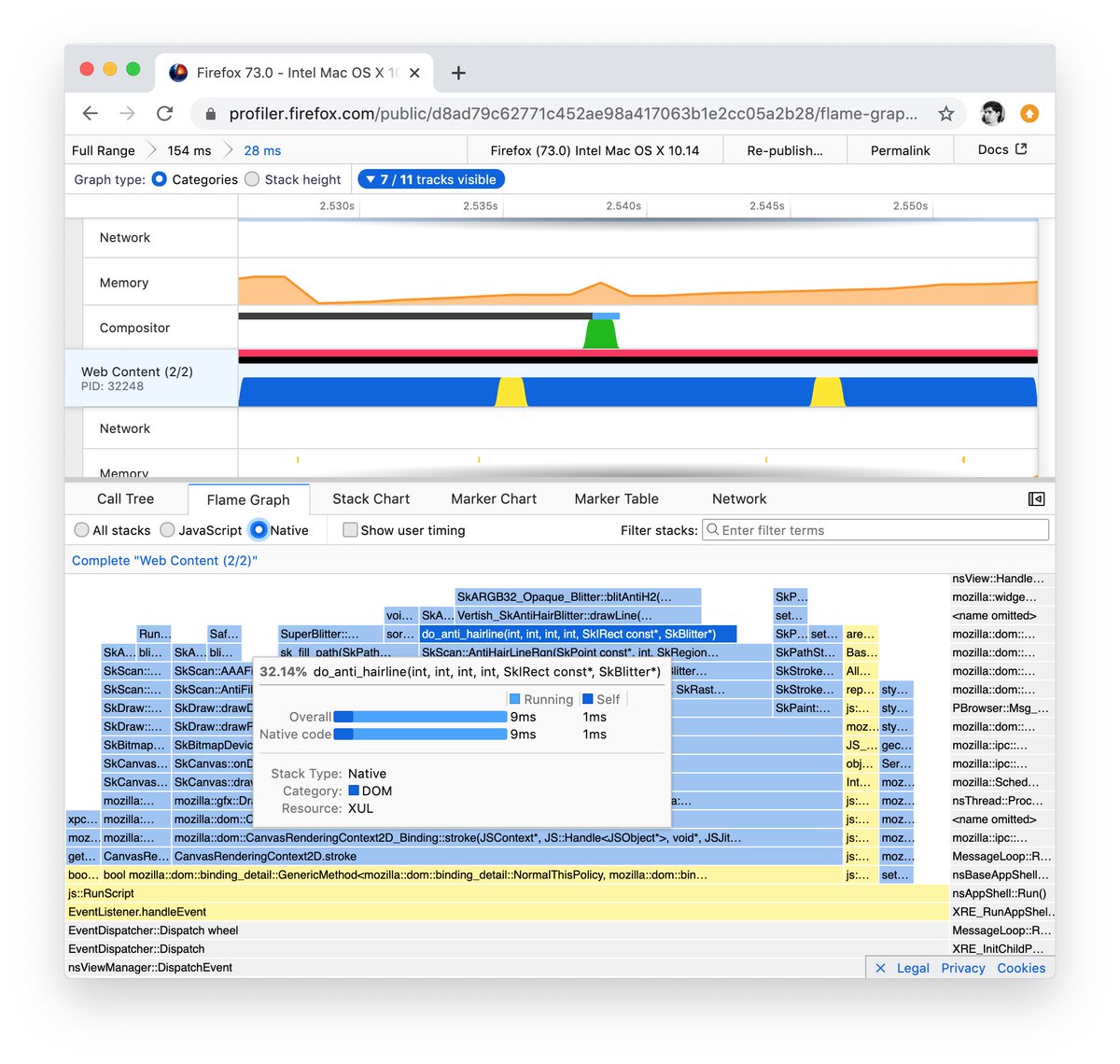This screenshot has width=1120, height=1064.
Task: Open the Cookies link
Action: tap(1021, 968)
